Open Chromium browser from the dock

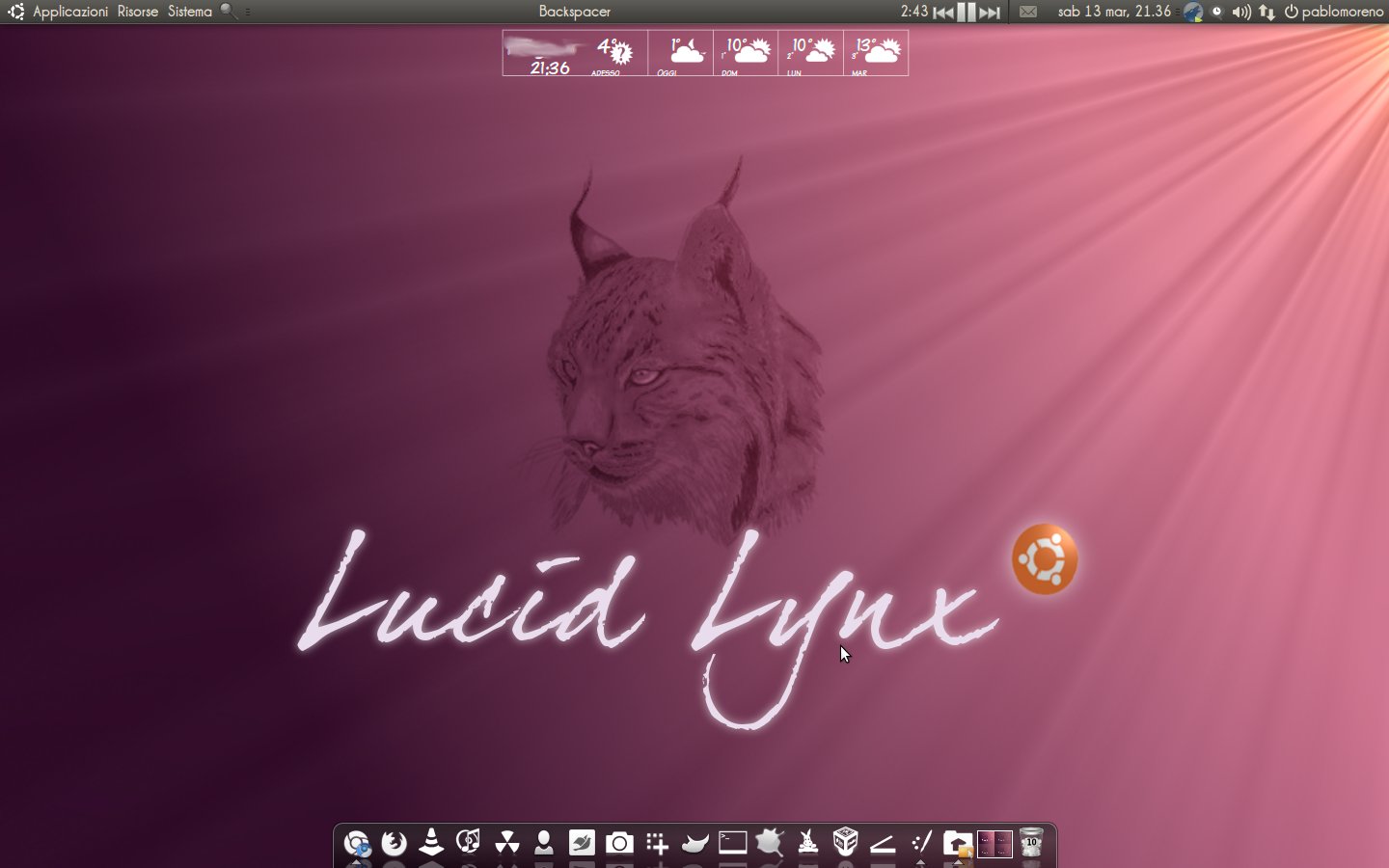(x=357, y=843)
